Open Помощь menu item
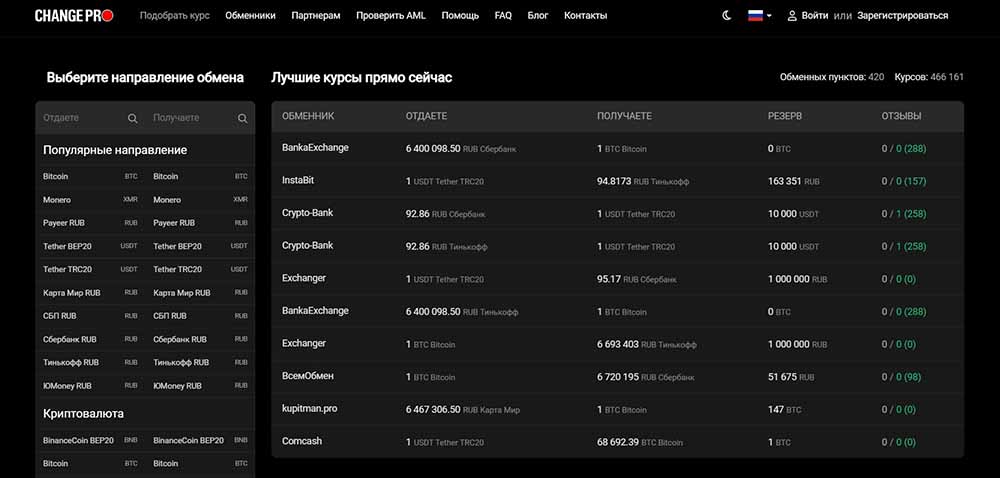The width and height of the screenshot is (1000, 478). (x=460, y=16)
